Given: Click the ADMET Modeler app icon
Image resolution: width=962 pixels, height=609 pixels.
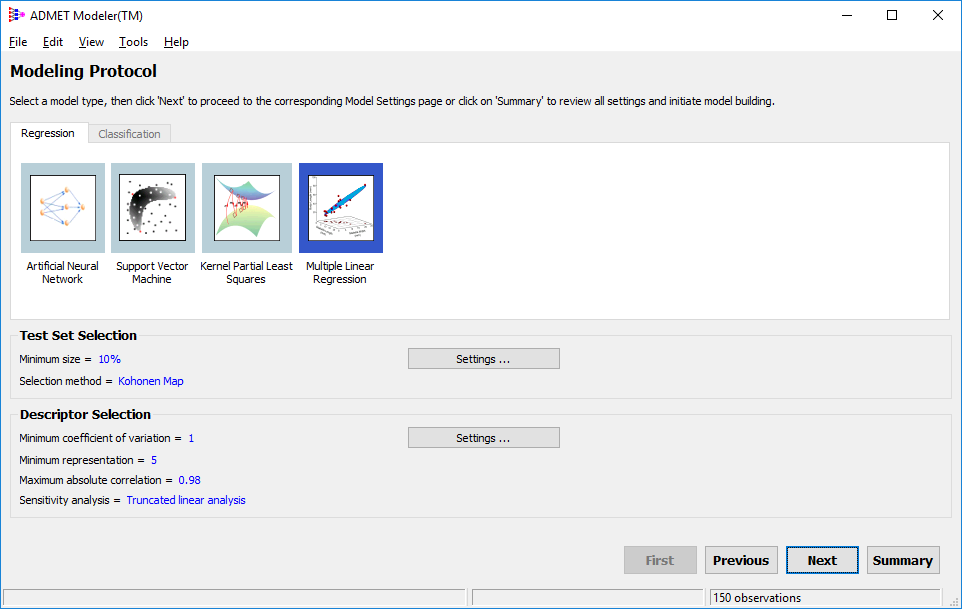Looking at the screenshot, I should point(16,15).
